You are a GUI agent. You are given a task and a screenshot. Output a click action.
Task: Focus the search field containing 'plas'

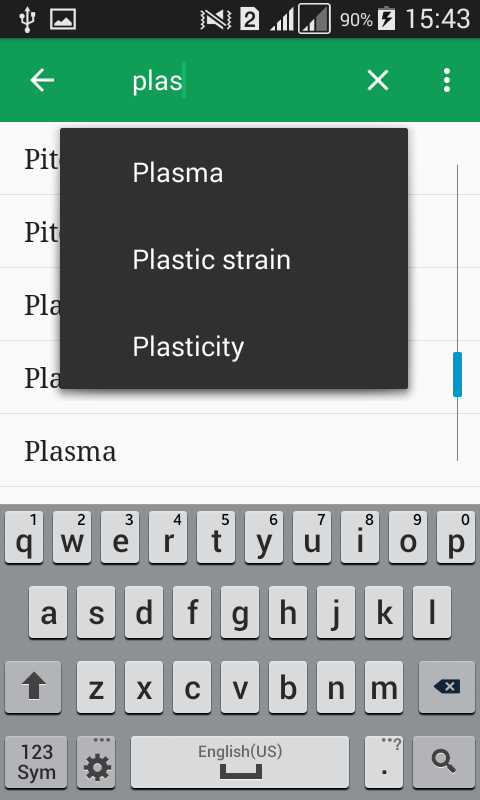pos(240,80)
